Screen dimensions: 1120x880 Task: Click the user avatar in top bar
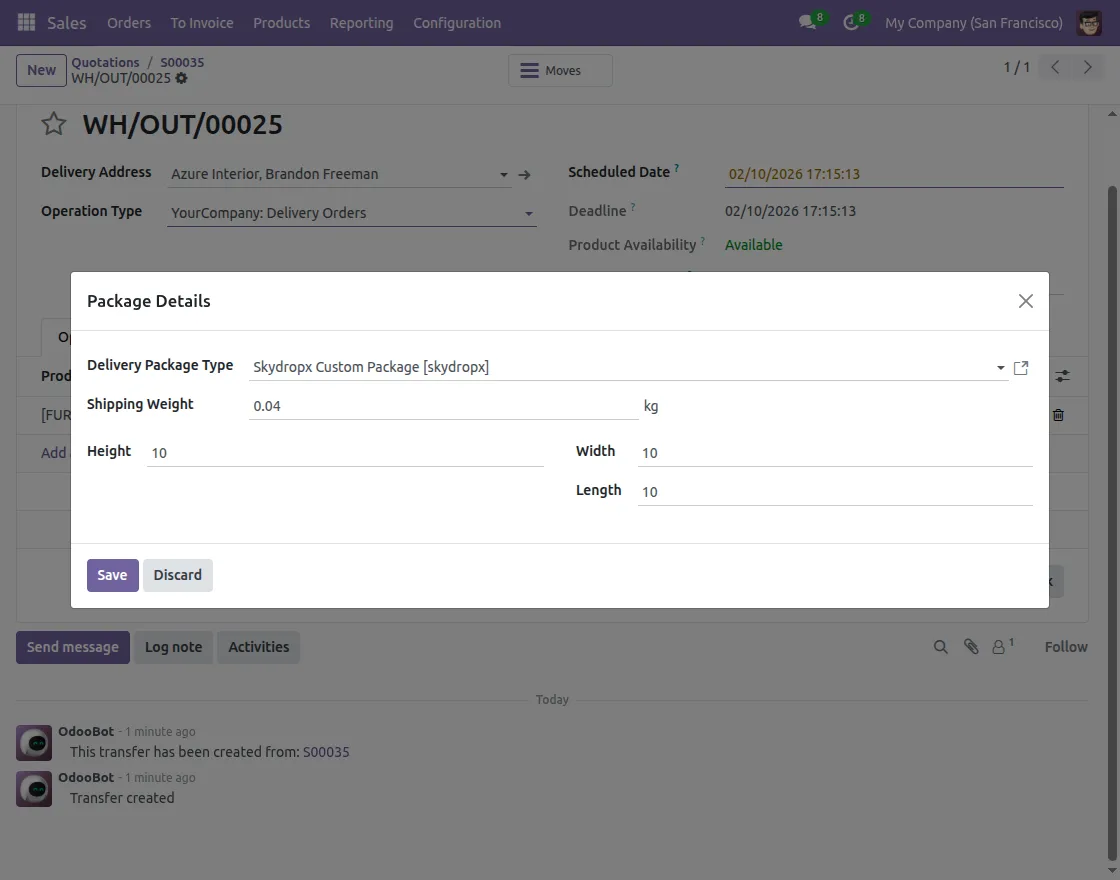(x=1089, y=22)
